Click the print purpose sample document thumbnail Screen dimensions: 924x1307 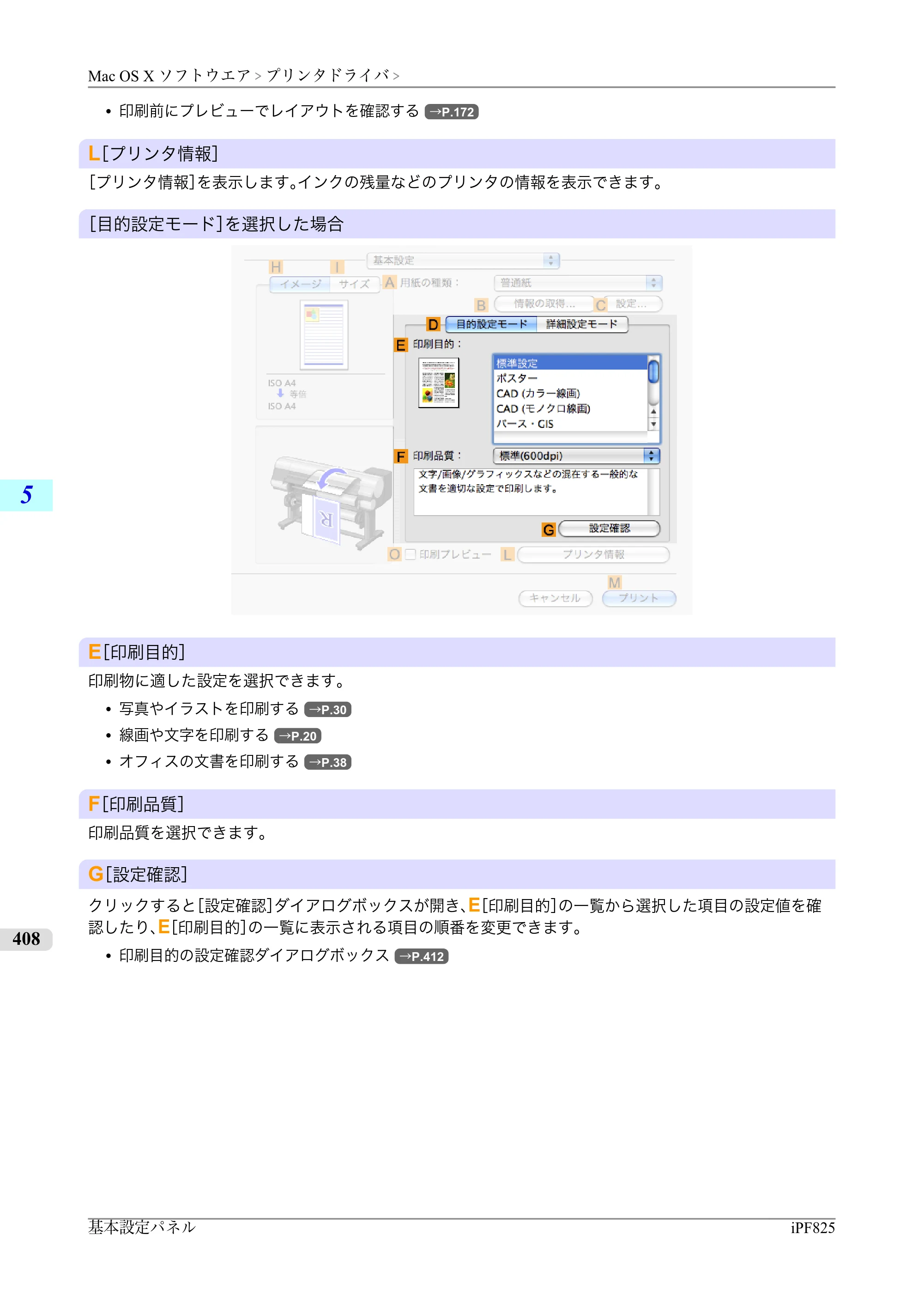click(439, 383)
